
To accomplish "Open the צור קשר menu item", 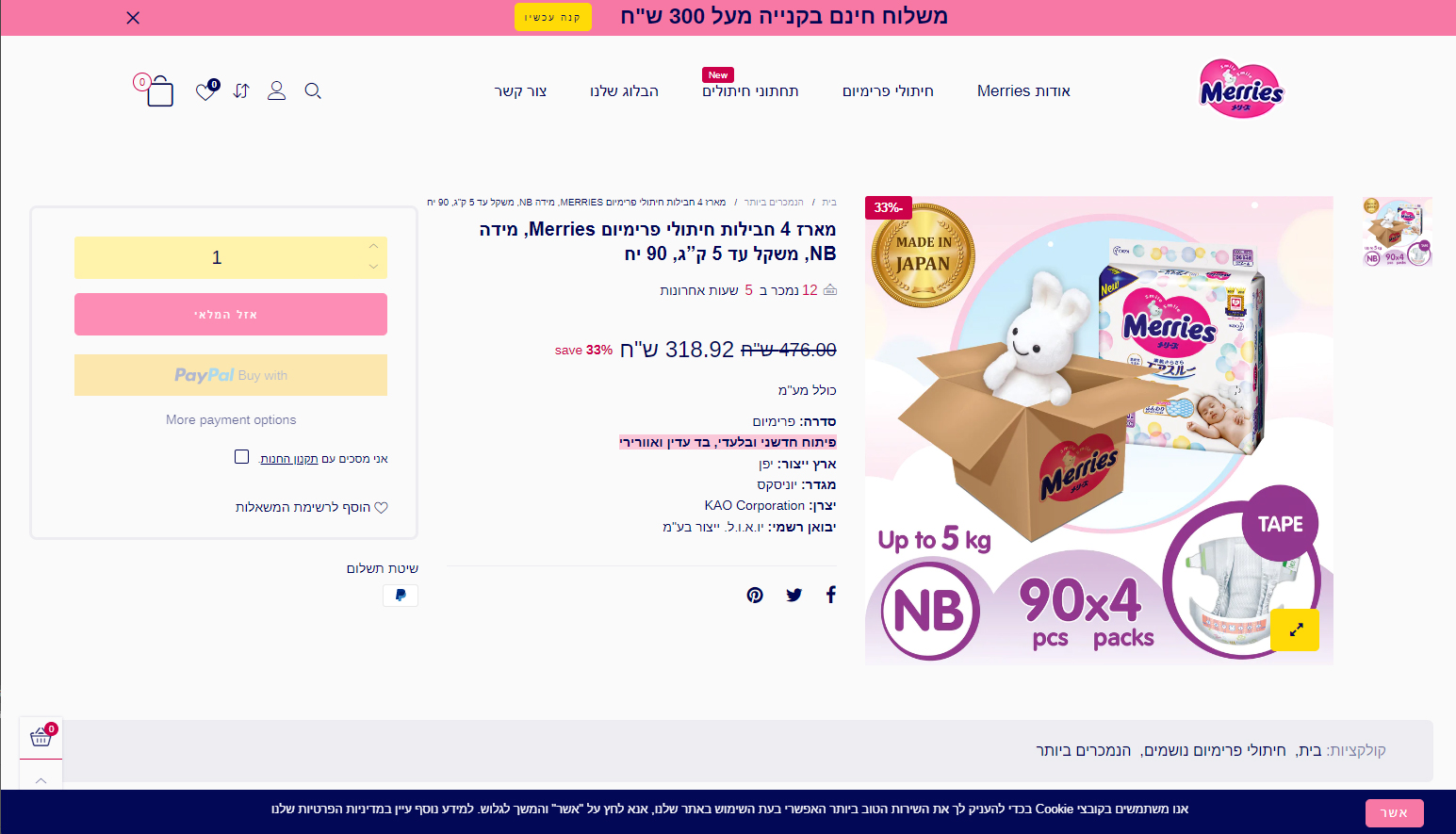I will (521, 91).
